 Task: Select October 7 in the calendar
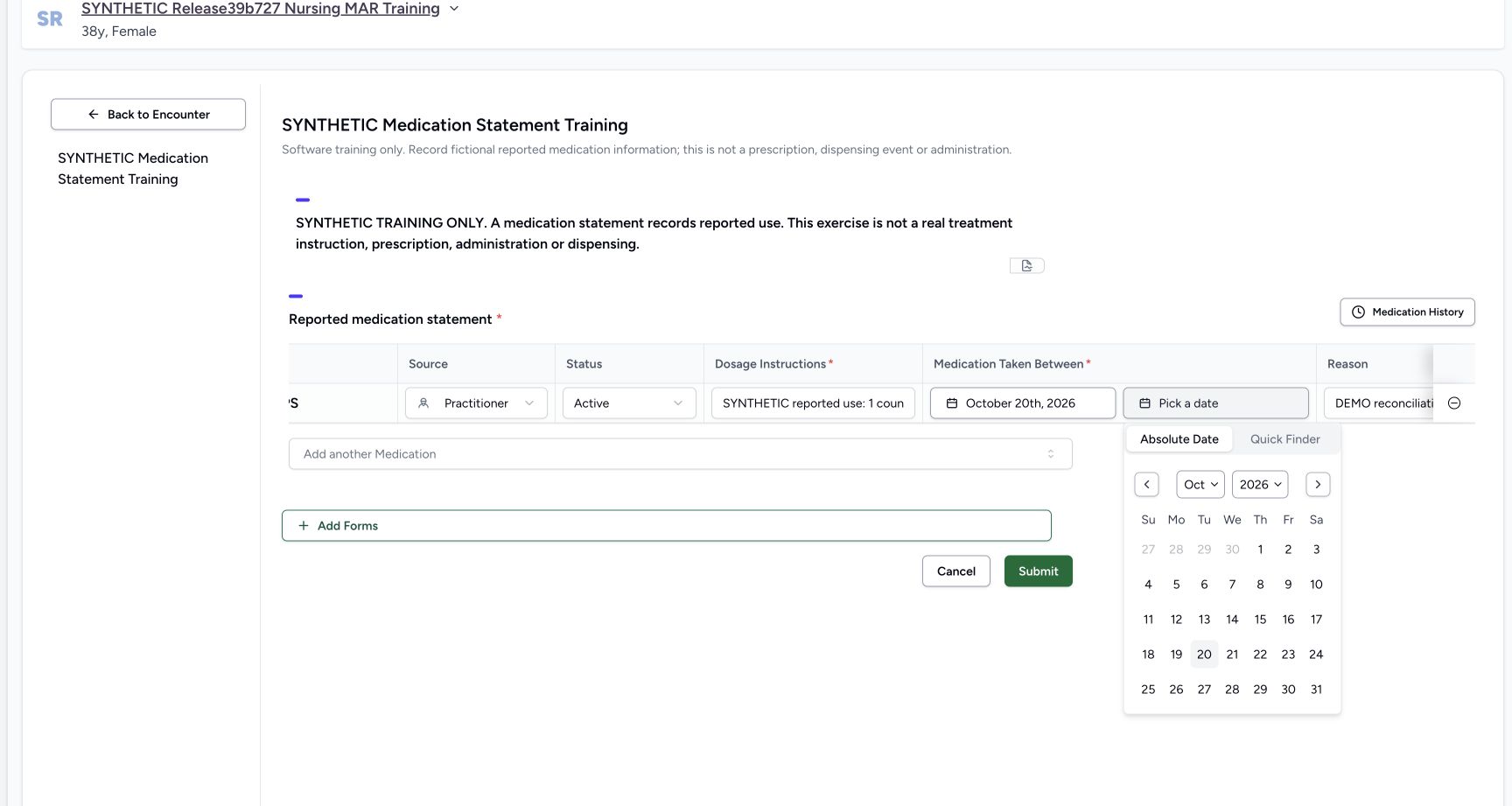pyautogui.click(x=1232, y=585)
